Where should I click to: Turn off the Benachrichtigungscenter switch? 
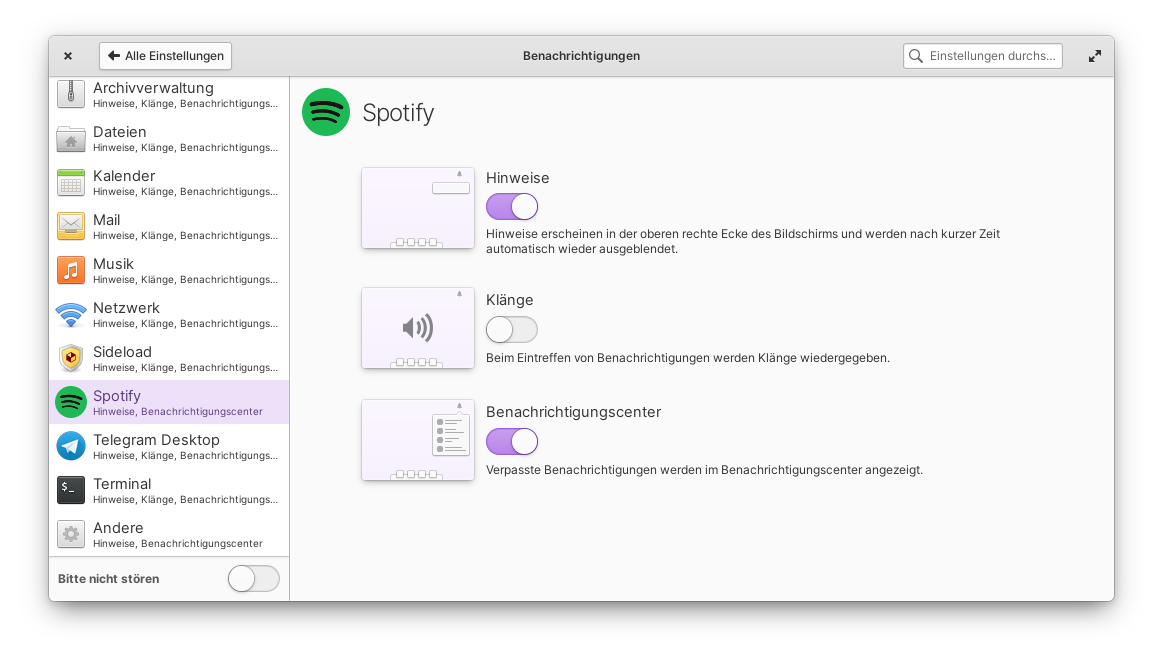click(512, 441)
